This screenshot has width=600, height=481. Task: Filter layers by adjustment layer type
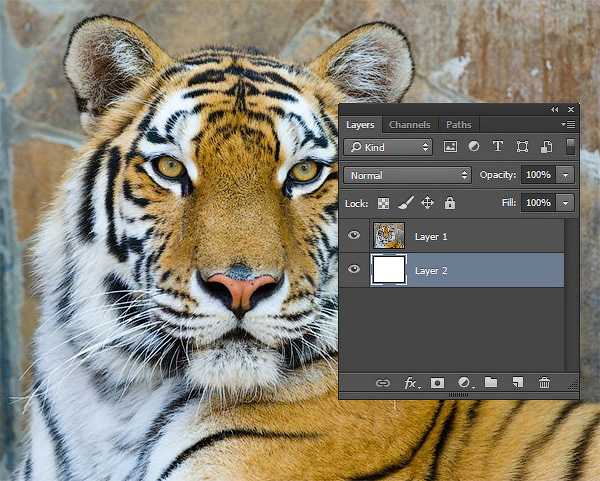tap(473, 147)
